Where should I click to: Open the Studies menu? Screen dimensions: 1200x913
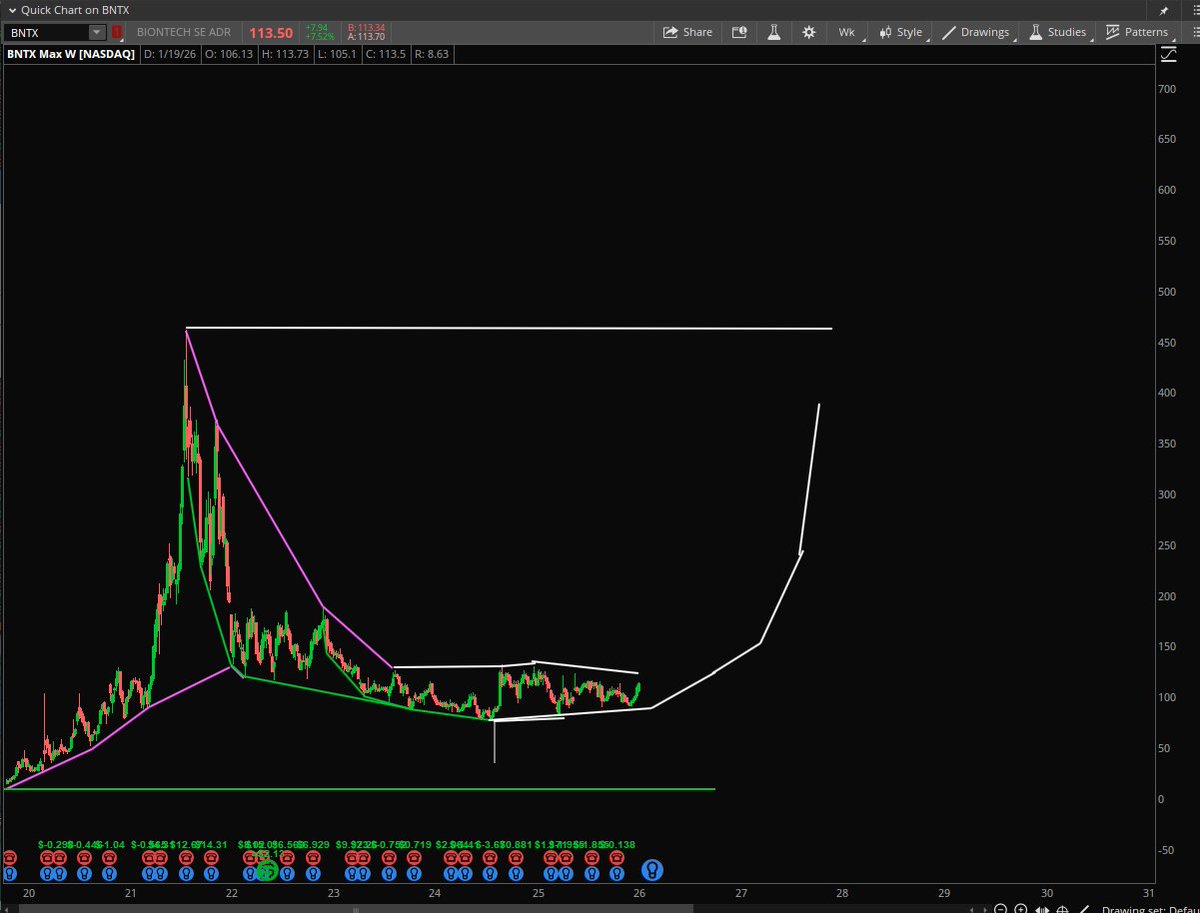coord(1058,32)
